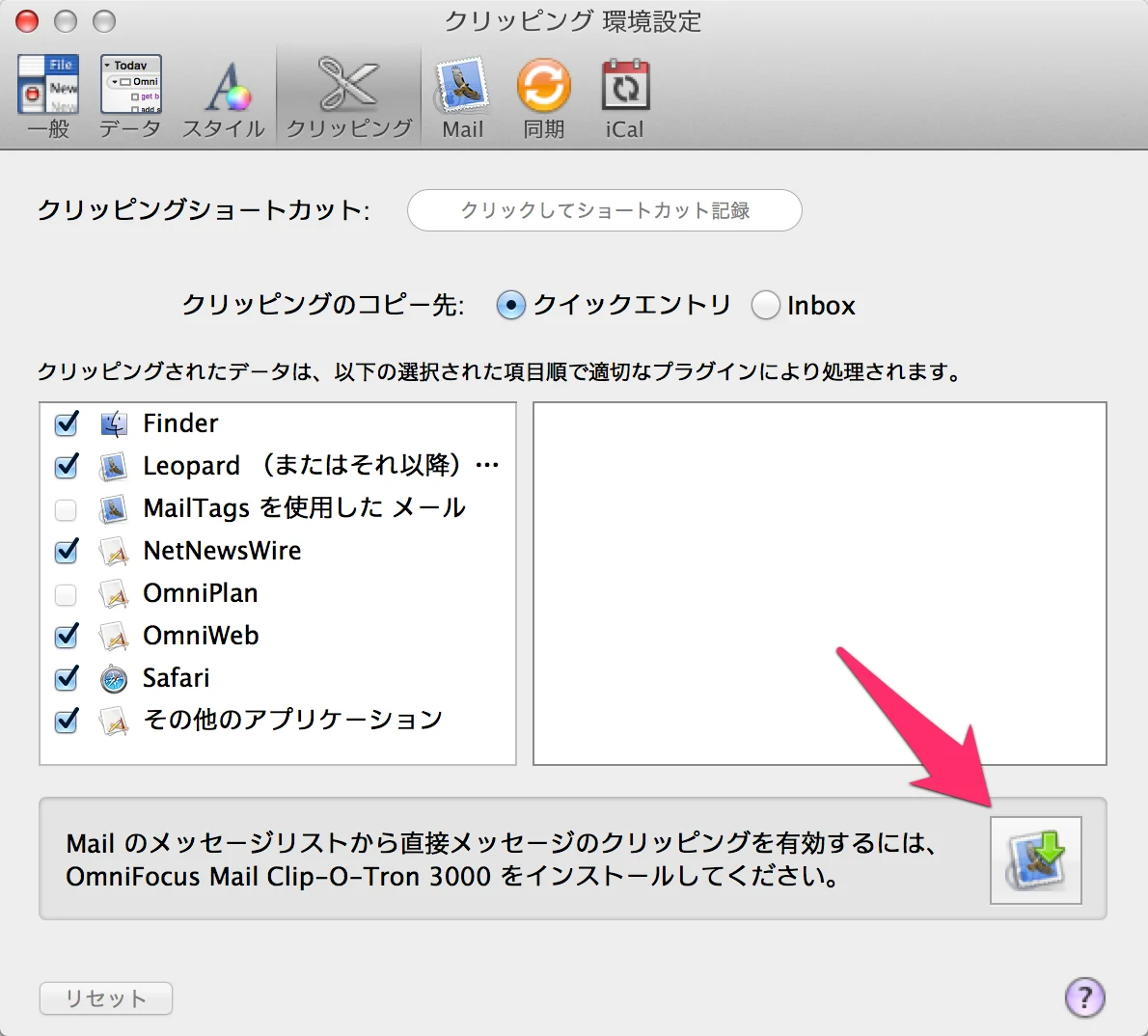Click the OmniPlan application icon
Screen dimensions: 1148x1036
[114, 594]
